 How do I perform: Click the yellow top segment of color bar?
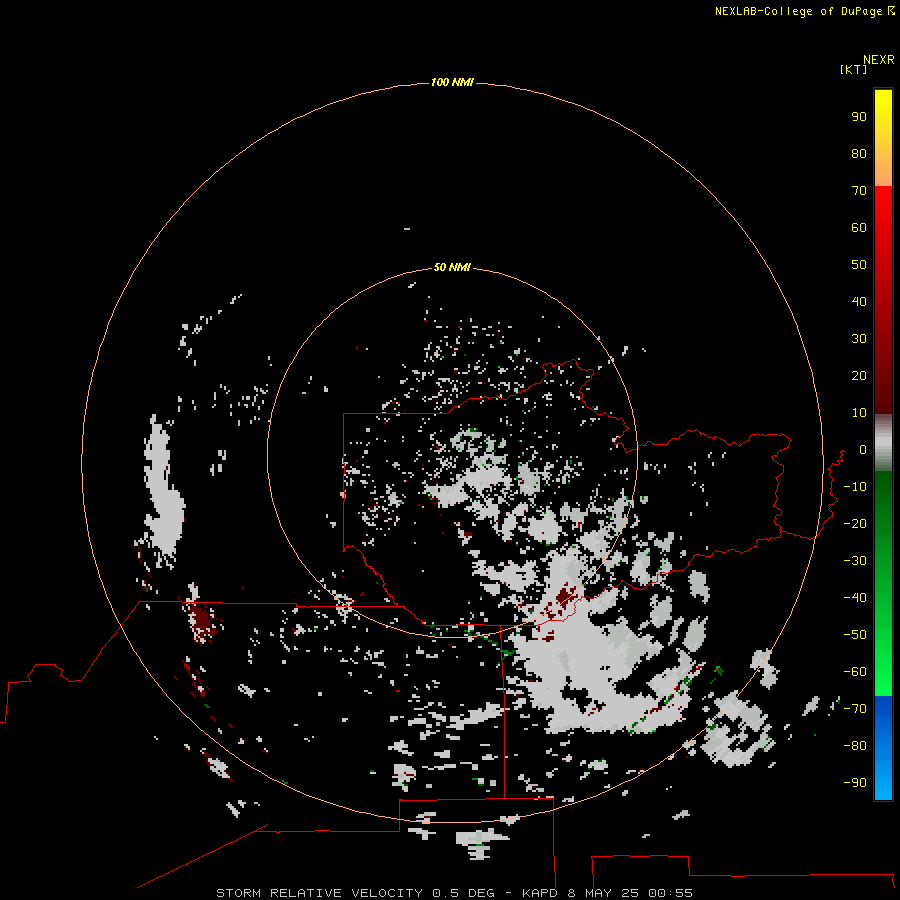(x=883, y=138)
